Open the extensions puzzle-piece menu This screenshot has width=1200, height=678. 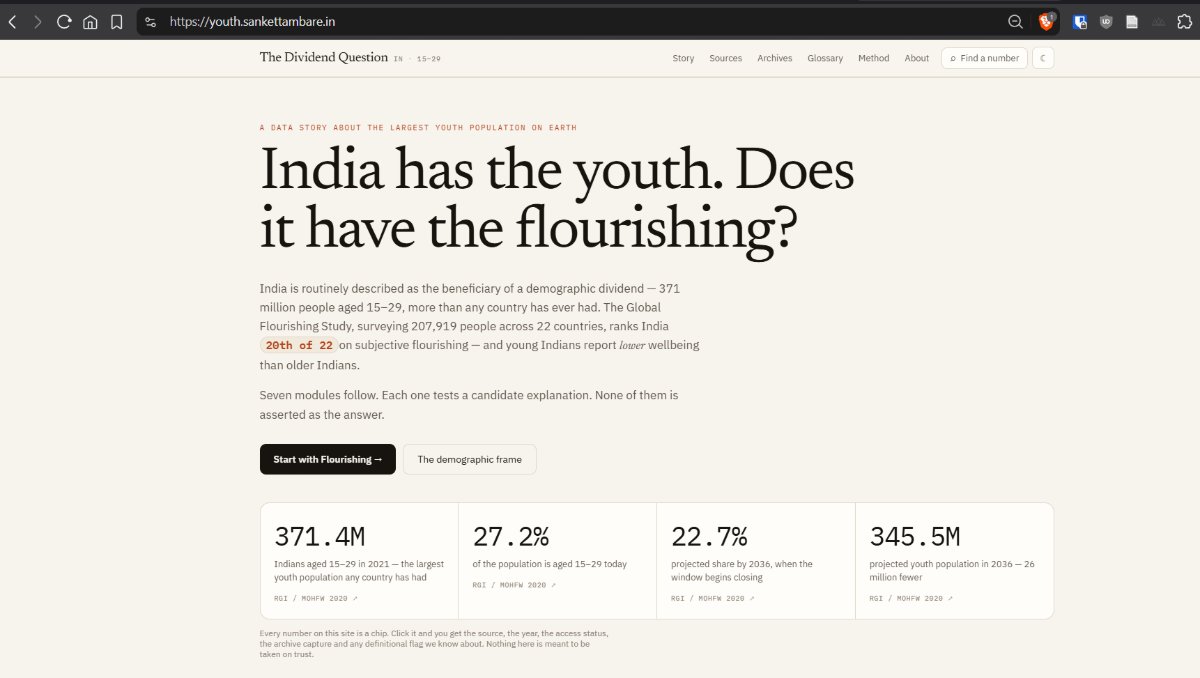click(1184, 21)
